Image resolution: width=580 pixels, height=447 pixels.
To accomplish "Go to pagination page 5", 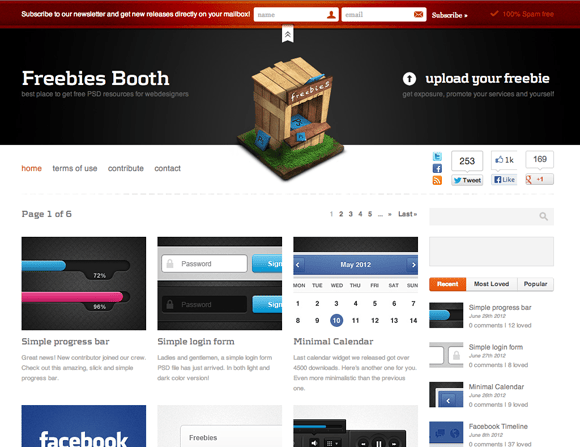I will pyautogui.click(x=370, y=214).
